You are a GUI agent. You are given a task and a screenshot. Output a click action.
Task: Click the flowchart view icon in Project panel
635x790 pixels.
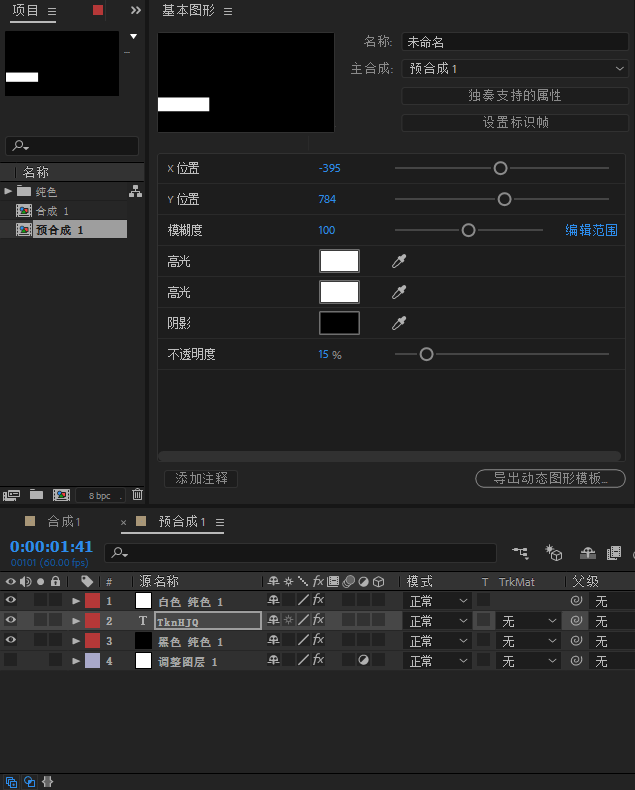point(135,191)
